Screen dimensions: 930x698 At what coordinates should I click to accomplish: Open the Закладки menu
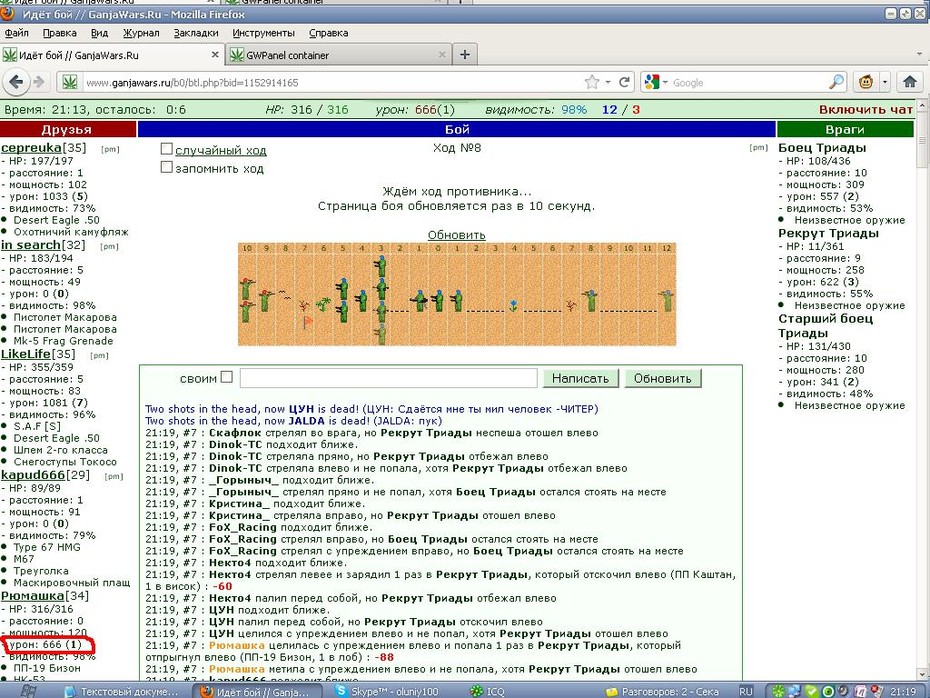(x=196, y=33)
